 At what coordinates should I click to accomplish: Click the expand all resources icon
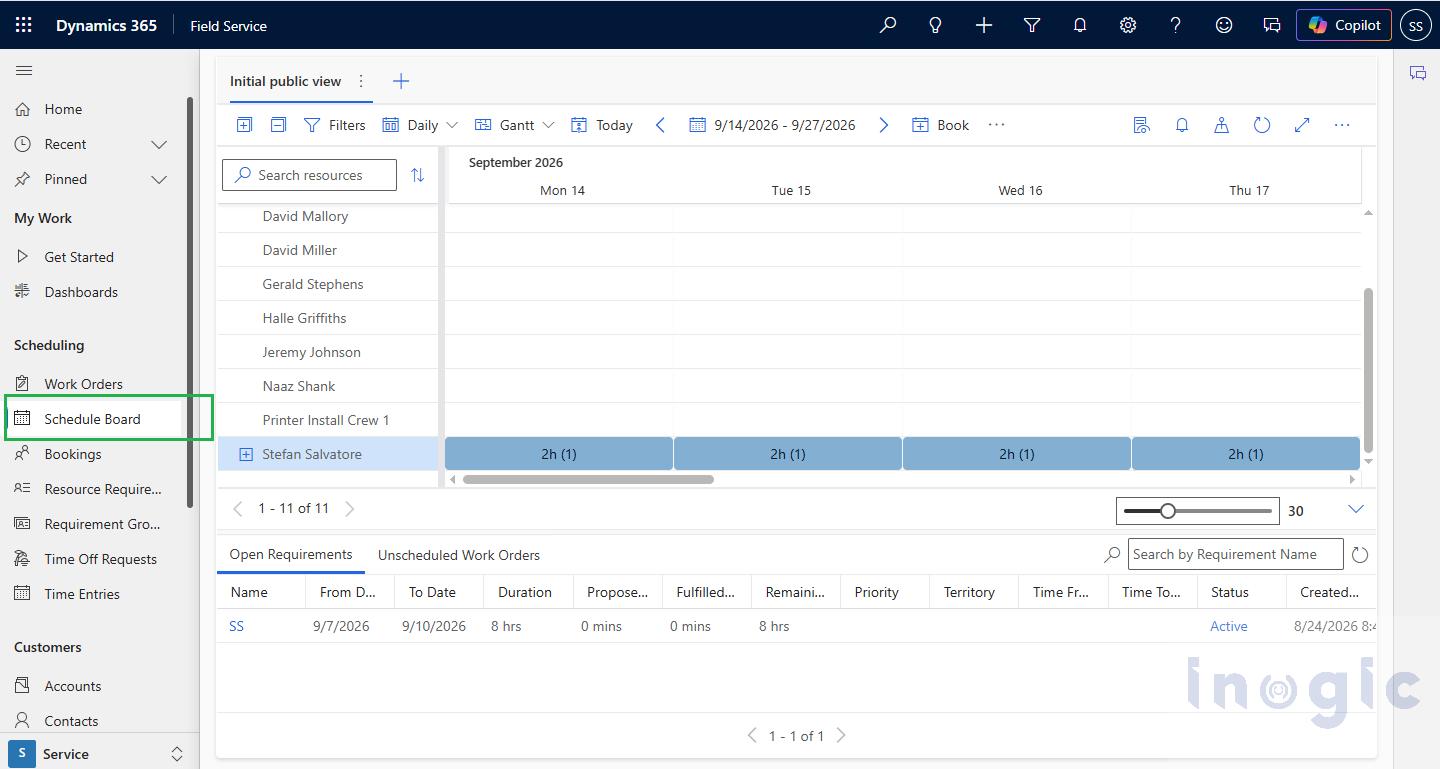point(244,125)
